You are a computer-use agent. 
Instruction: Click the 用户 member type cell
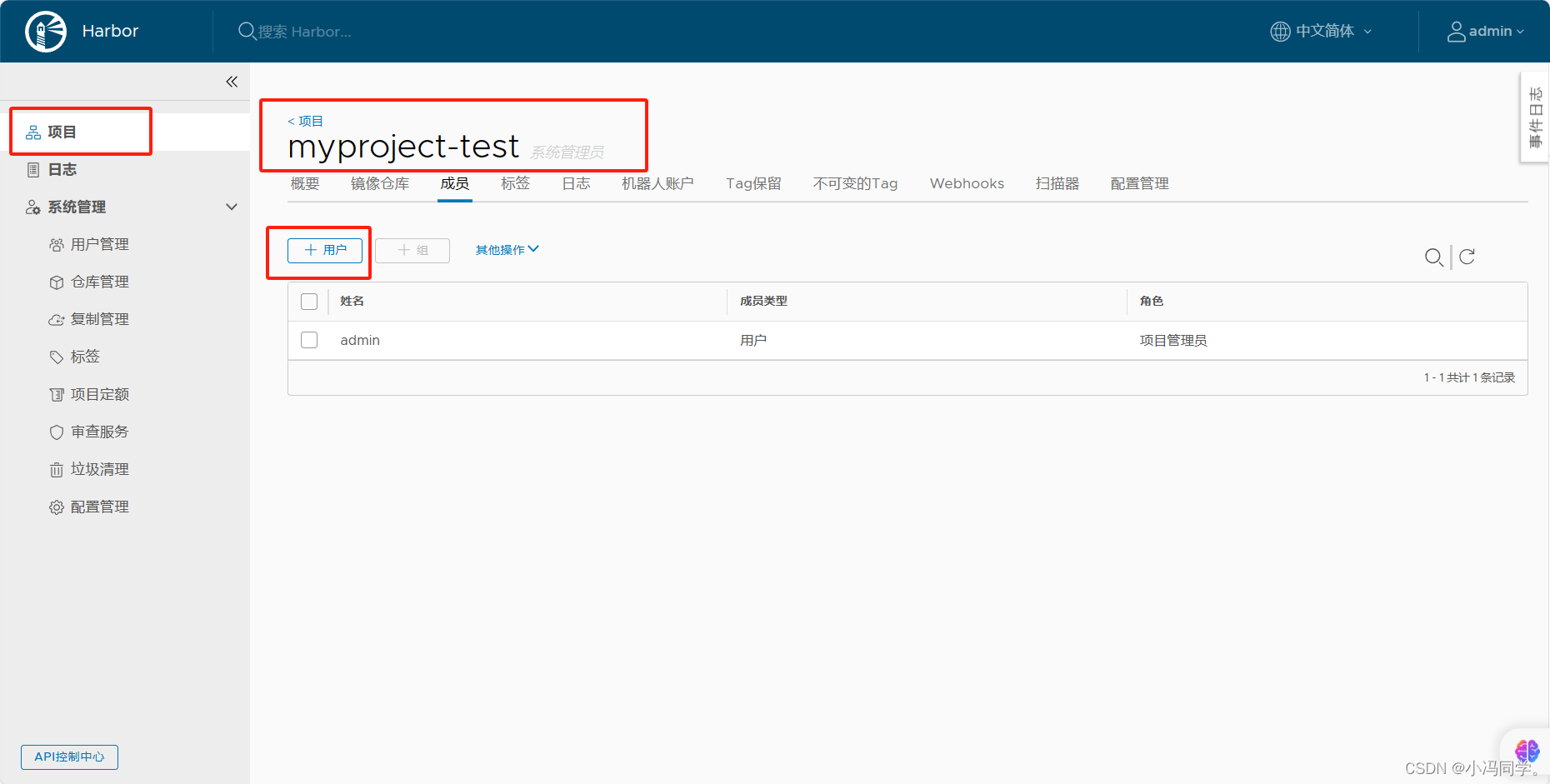coord(753,340)
